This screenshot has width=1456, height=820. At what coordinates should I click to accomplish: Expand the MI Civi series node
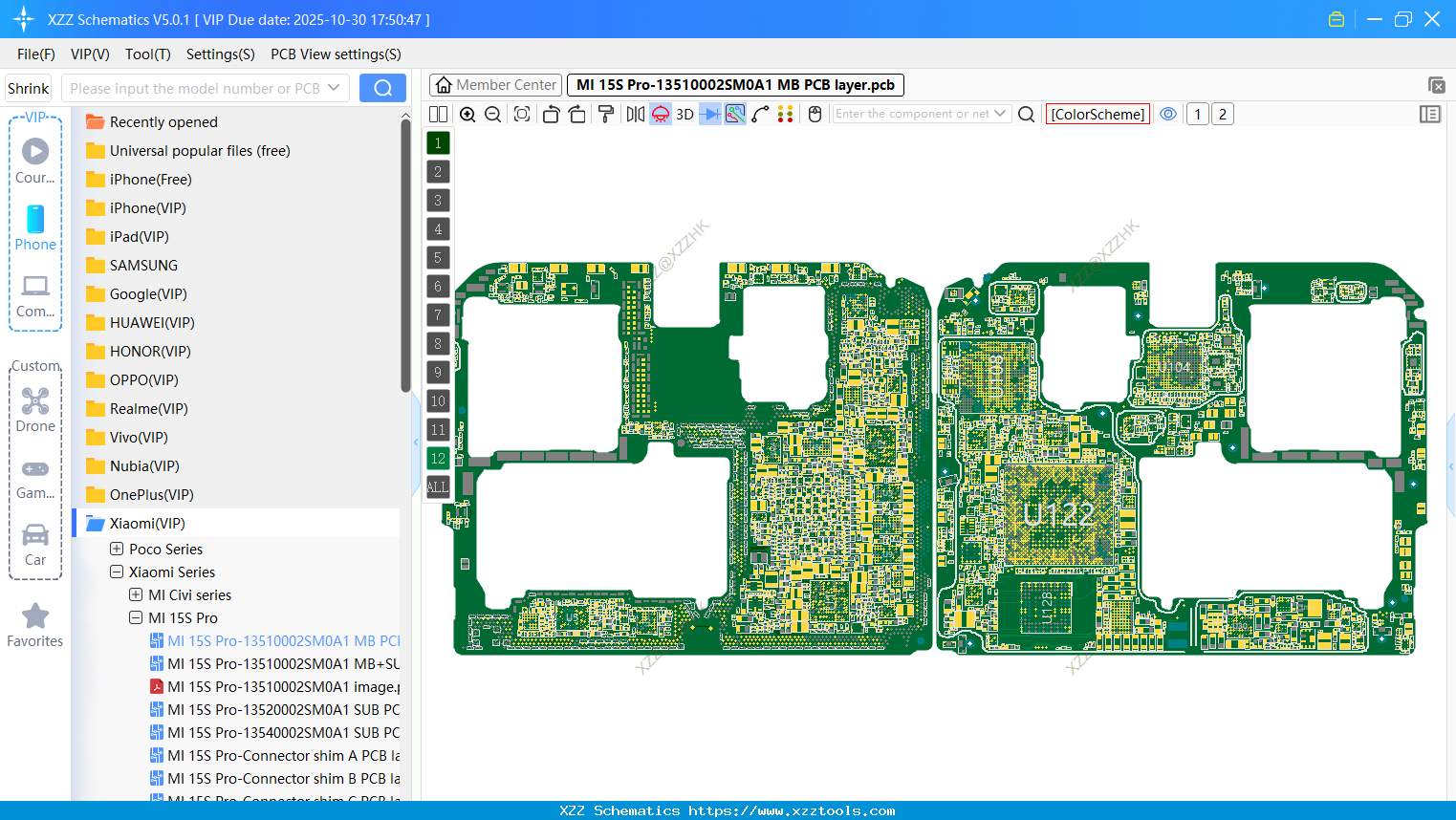(136, 594)
